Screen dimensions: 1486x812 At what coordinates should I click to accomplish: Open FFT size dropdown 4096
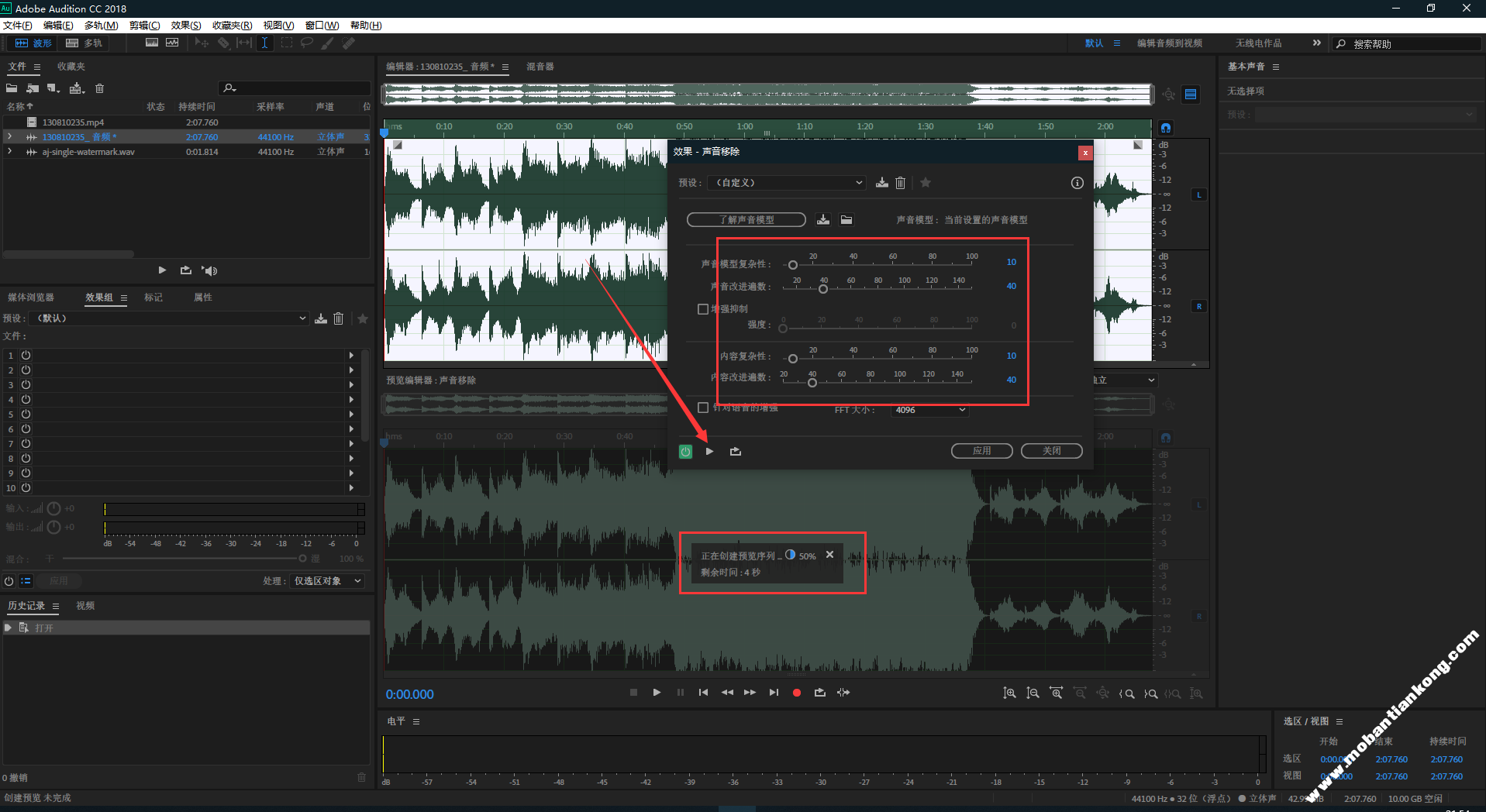pos(930,410)
